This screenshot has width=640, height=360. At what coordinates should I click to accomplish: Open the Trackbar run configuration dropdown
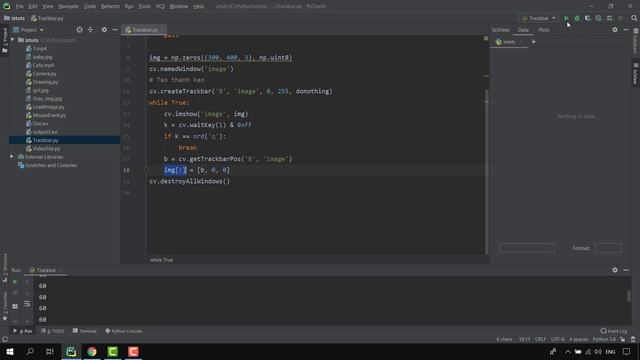(539, 18)
